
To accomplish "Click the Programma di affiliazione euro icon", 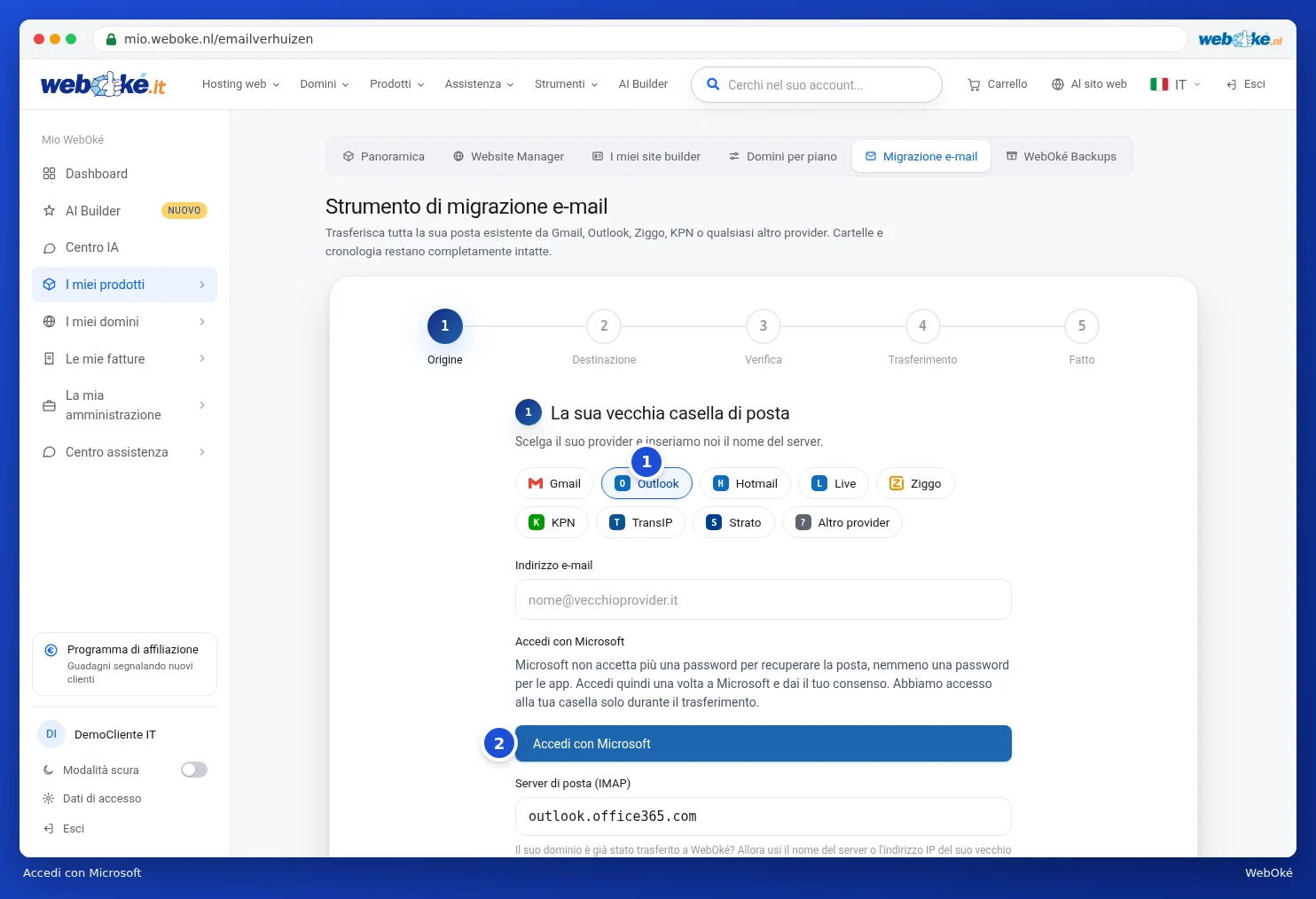I will click(x=51, y=650).
